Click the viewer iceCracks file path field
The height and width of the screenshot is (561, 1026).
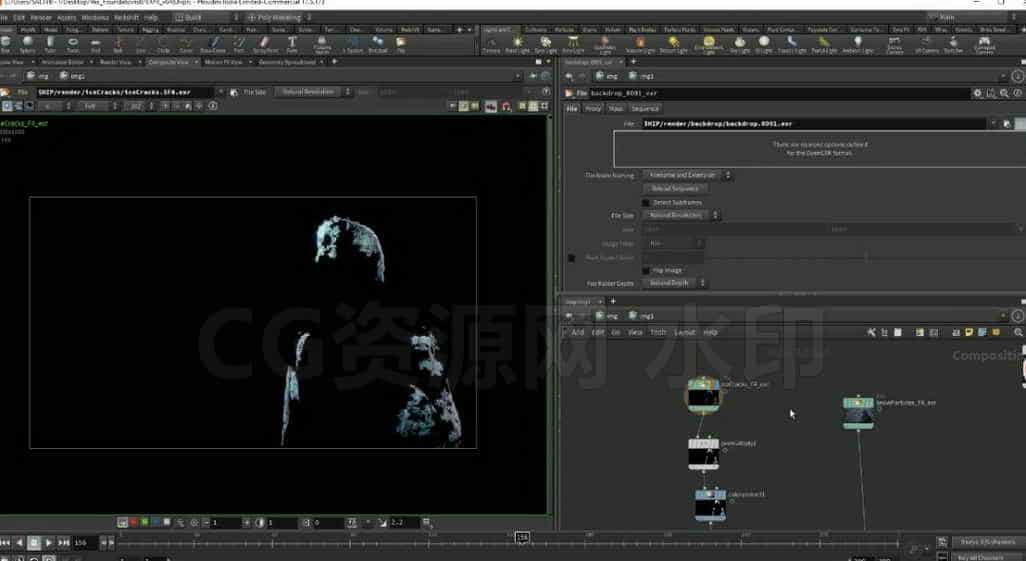point(126,92)
